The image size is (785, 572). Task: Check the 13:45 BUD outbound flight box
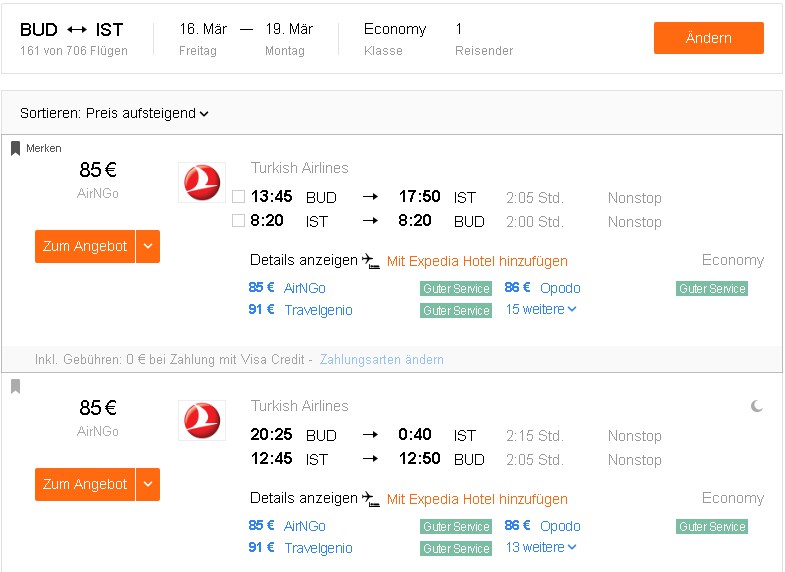point(238,197)
